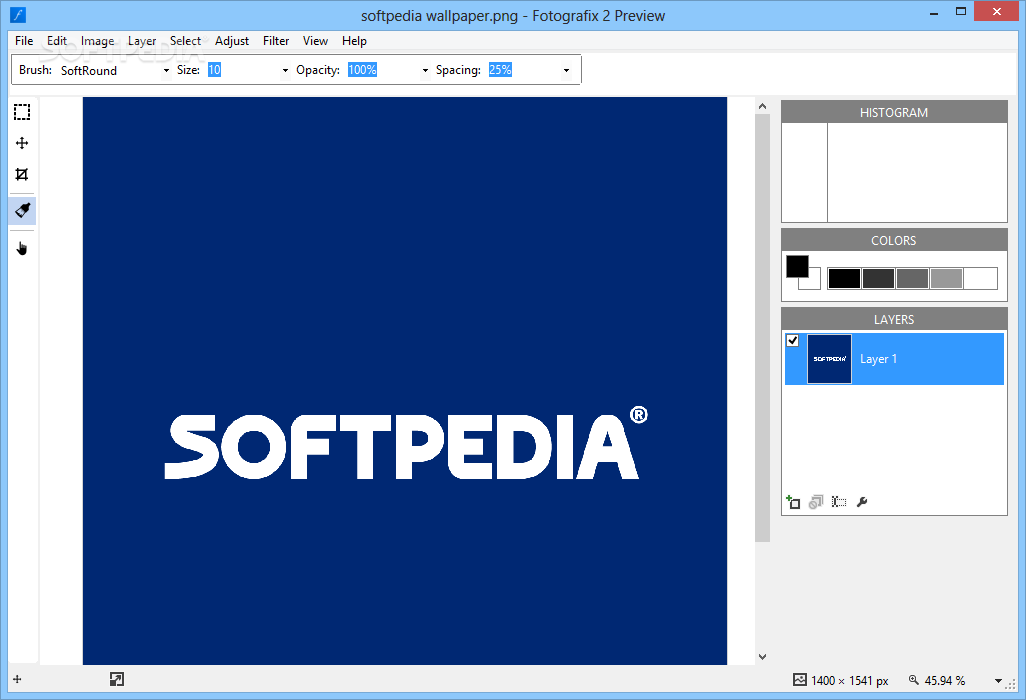Open the zoom level dropdown in the status bar
This screenshot has height=700, width=1026.
pyautogui.click(x=999, y=680)
